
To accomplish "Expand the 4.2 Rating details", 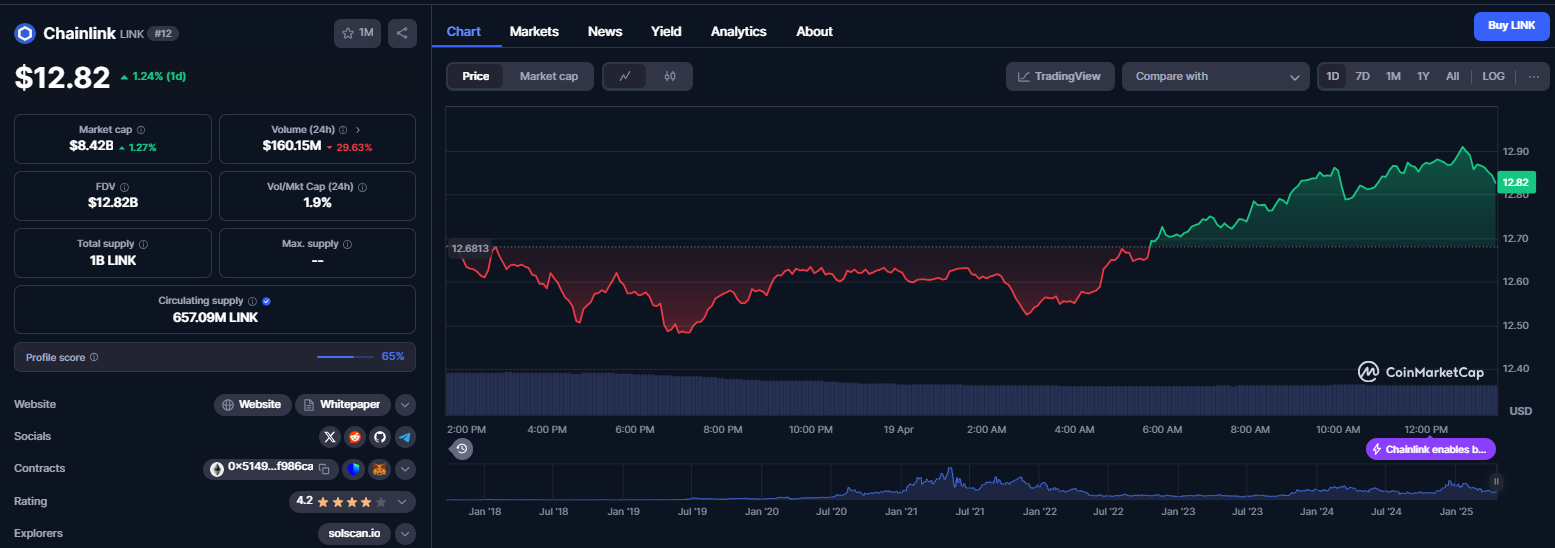I will [402, 501].
